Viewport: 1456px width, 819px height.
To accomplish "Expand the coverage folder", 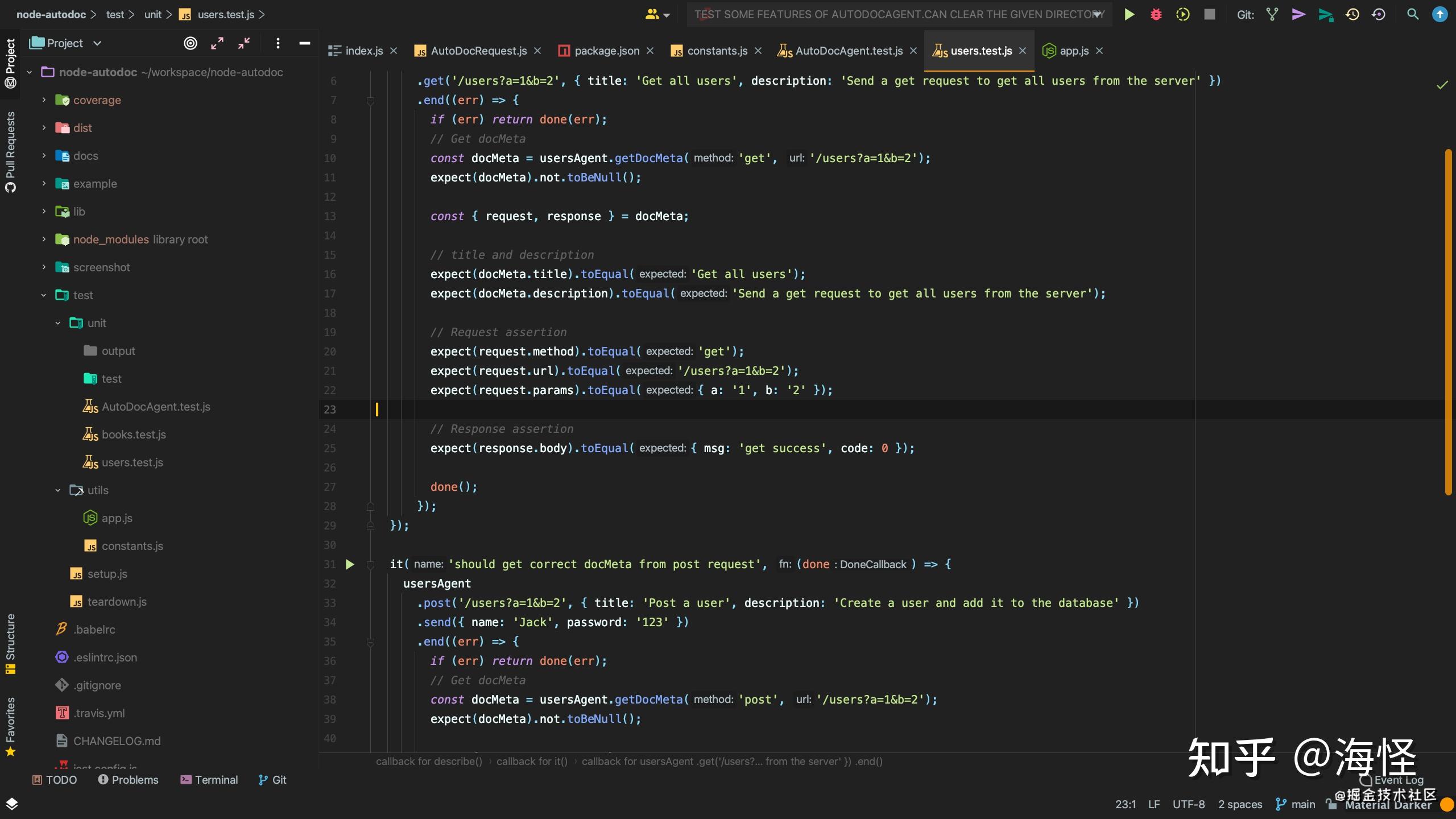I will [x=43, y=100].
